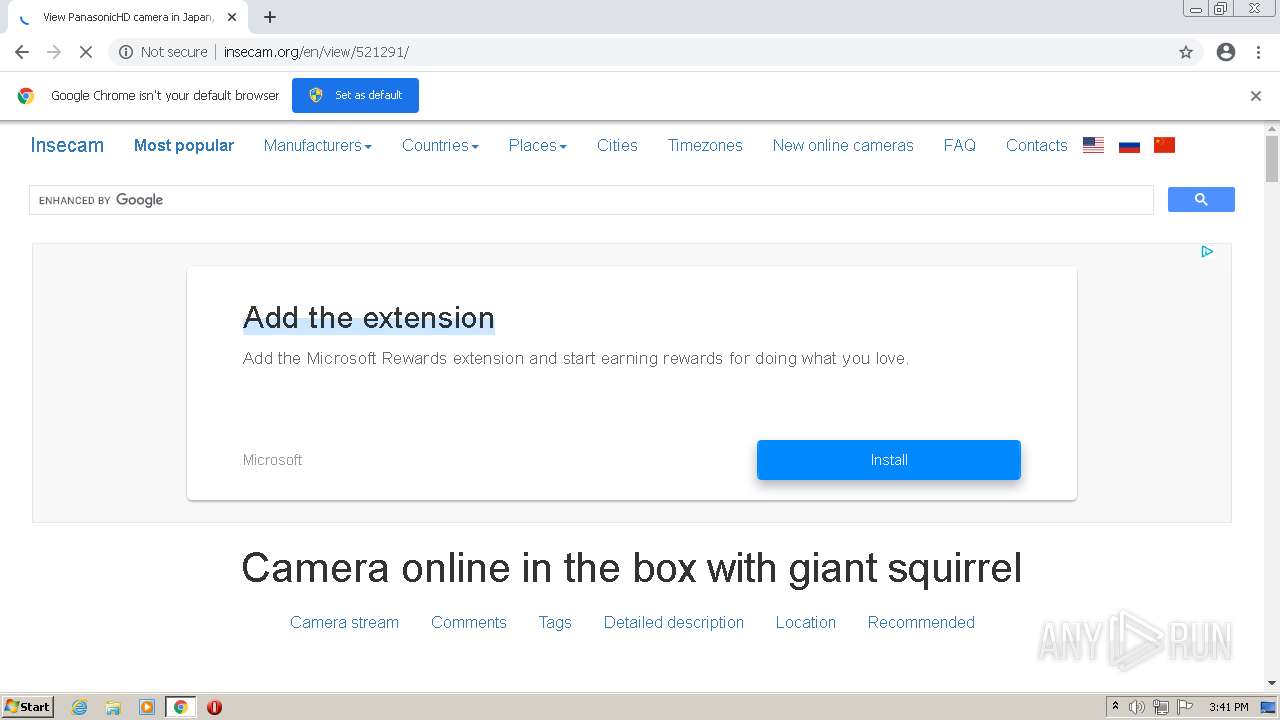The width and height of the screenshot is (1280, 720).
Task: Open a new tab
Action: [270, 17]
